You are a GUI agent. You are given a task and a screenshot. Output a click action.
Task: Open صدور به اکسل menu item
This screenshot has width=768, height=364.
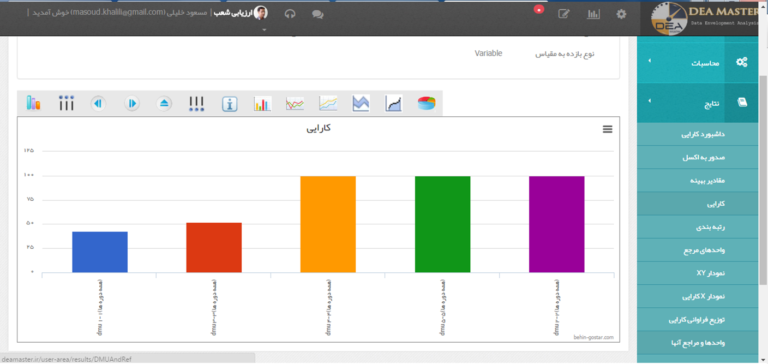(697, 157)
